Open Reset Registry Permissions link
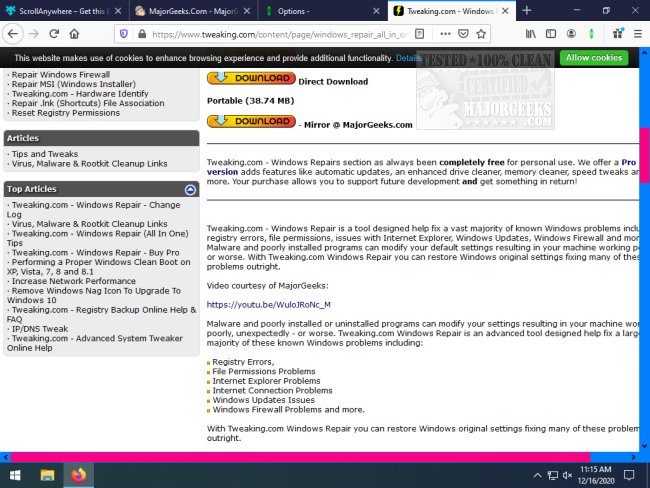The width and height of the screenshot is (650, 488). [x=65, y=113]
